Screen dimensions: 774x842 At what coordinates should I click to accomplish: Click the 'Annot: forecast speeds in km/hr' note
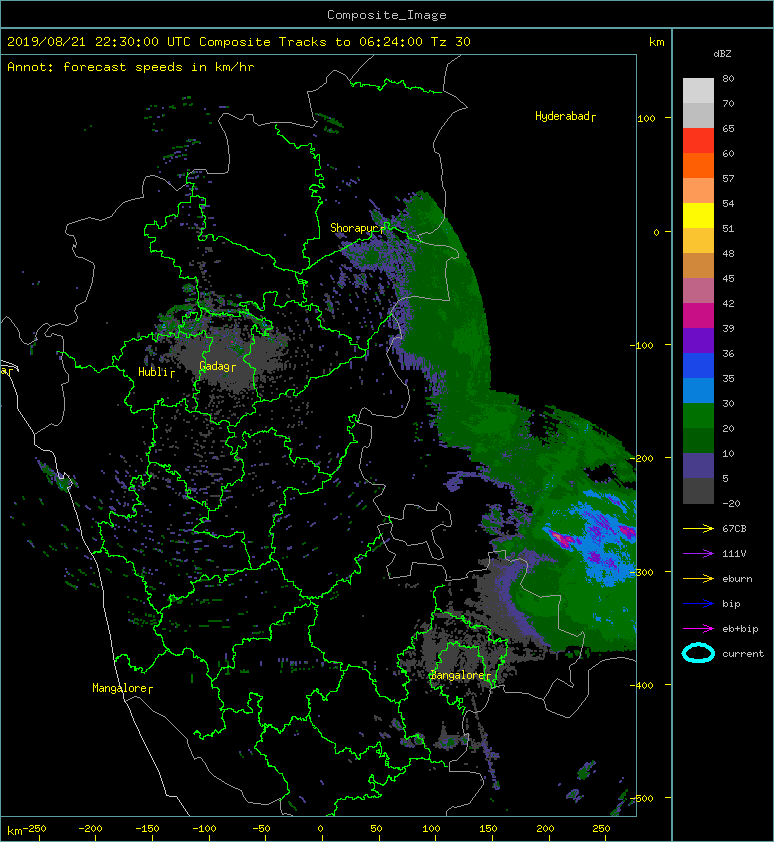pyautogui.click(x=131, y=67)
